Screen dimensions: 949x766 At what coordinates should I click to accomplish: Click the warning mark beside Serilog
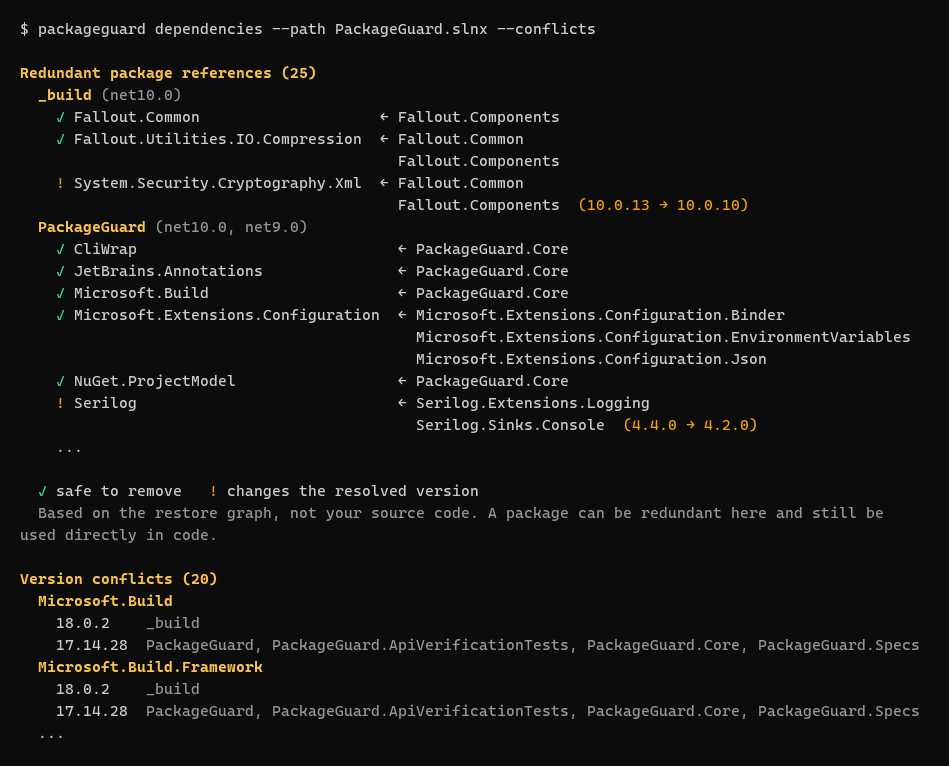[61, 403]
